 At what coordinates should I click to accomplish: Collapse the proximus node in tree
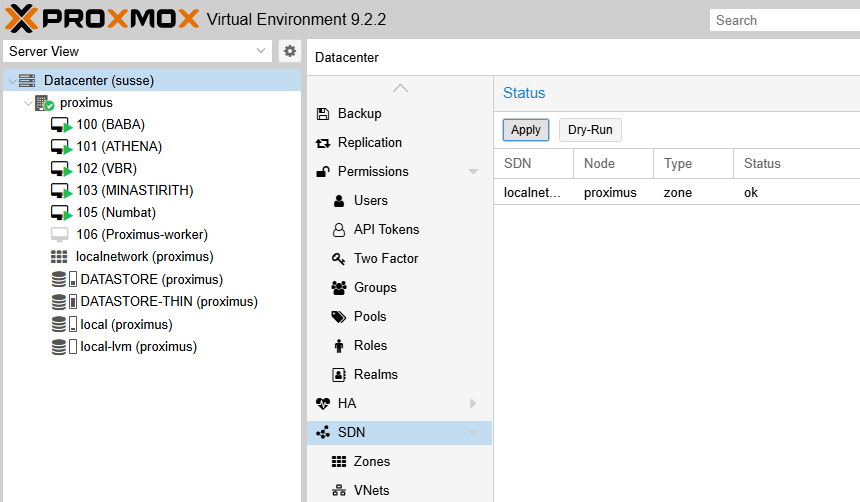[28, 103]
